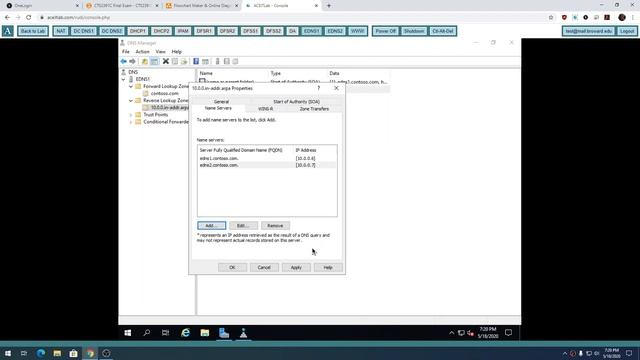Click the Back arrow in DNS Manager toolbar
This screenshot has width=640, height=360.
pos(123,61)
